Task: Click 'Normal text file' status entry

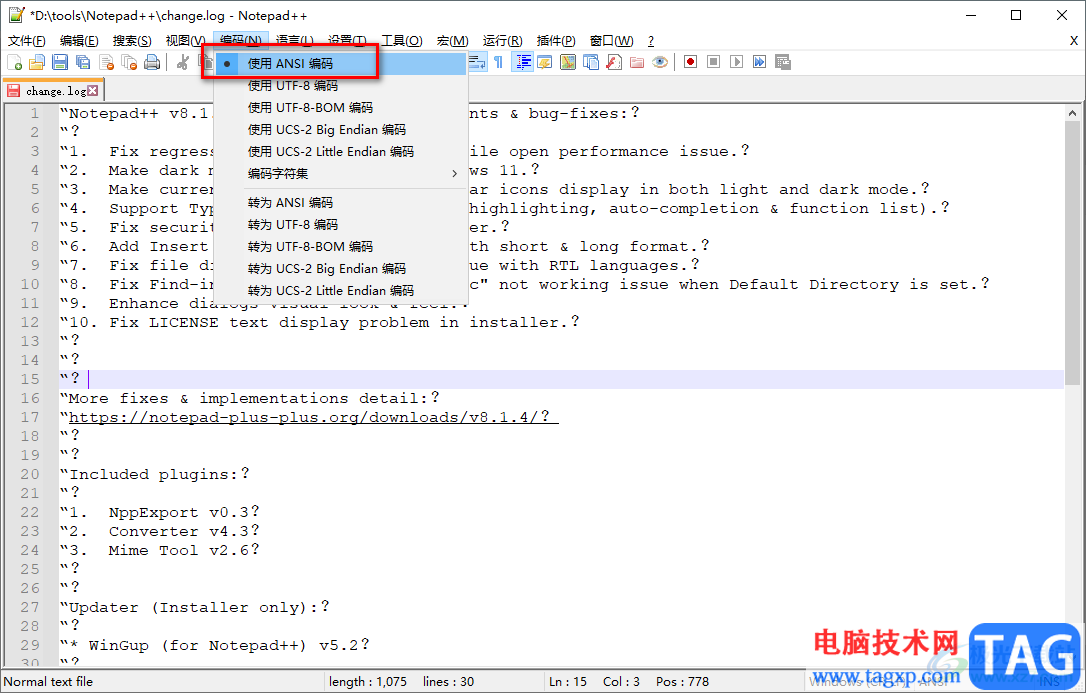Action: click(x=48, y=681)
